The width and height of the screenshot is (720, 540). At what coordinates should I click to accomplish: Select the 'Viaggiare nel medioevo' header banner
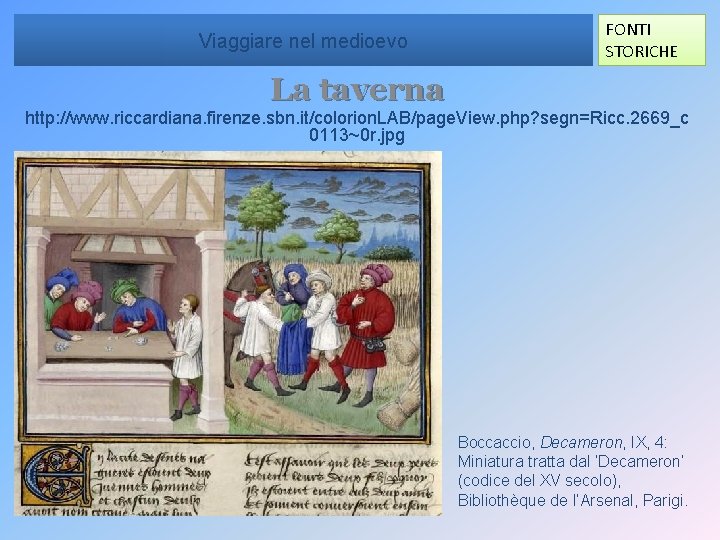click(303, 40)
